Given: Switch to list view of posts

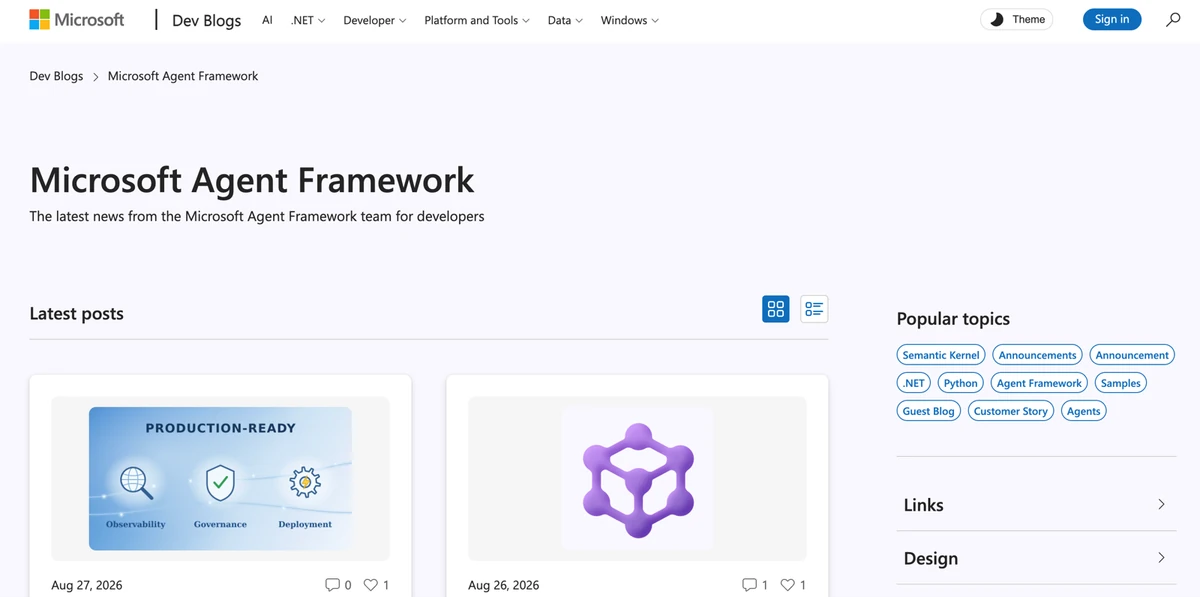Looking at the screenshot, I should coord(814,309).
